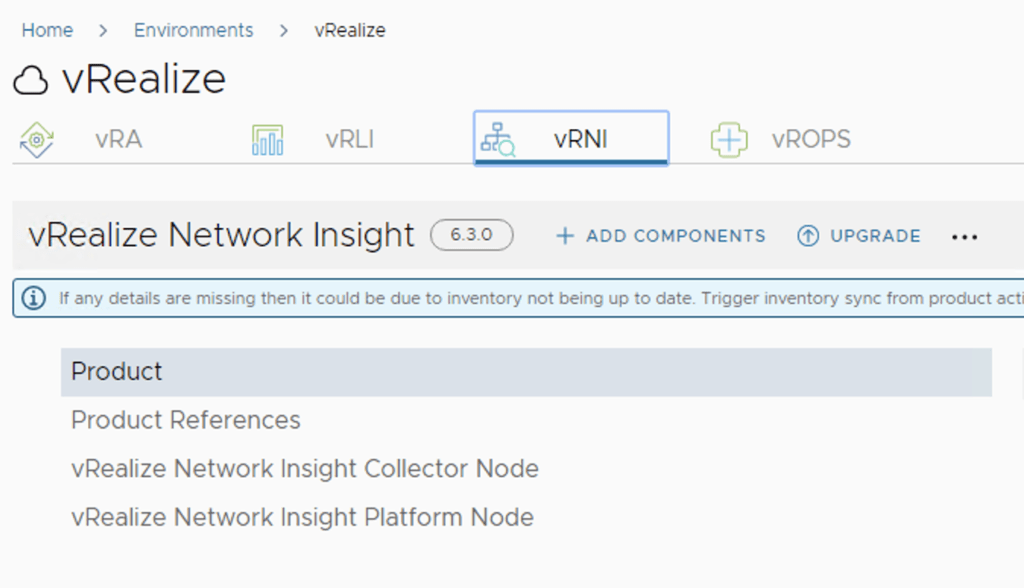Click the vRealize Network Insight heading
Screen dimensions: 1024x588
point(221,235)
